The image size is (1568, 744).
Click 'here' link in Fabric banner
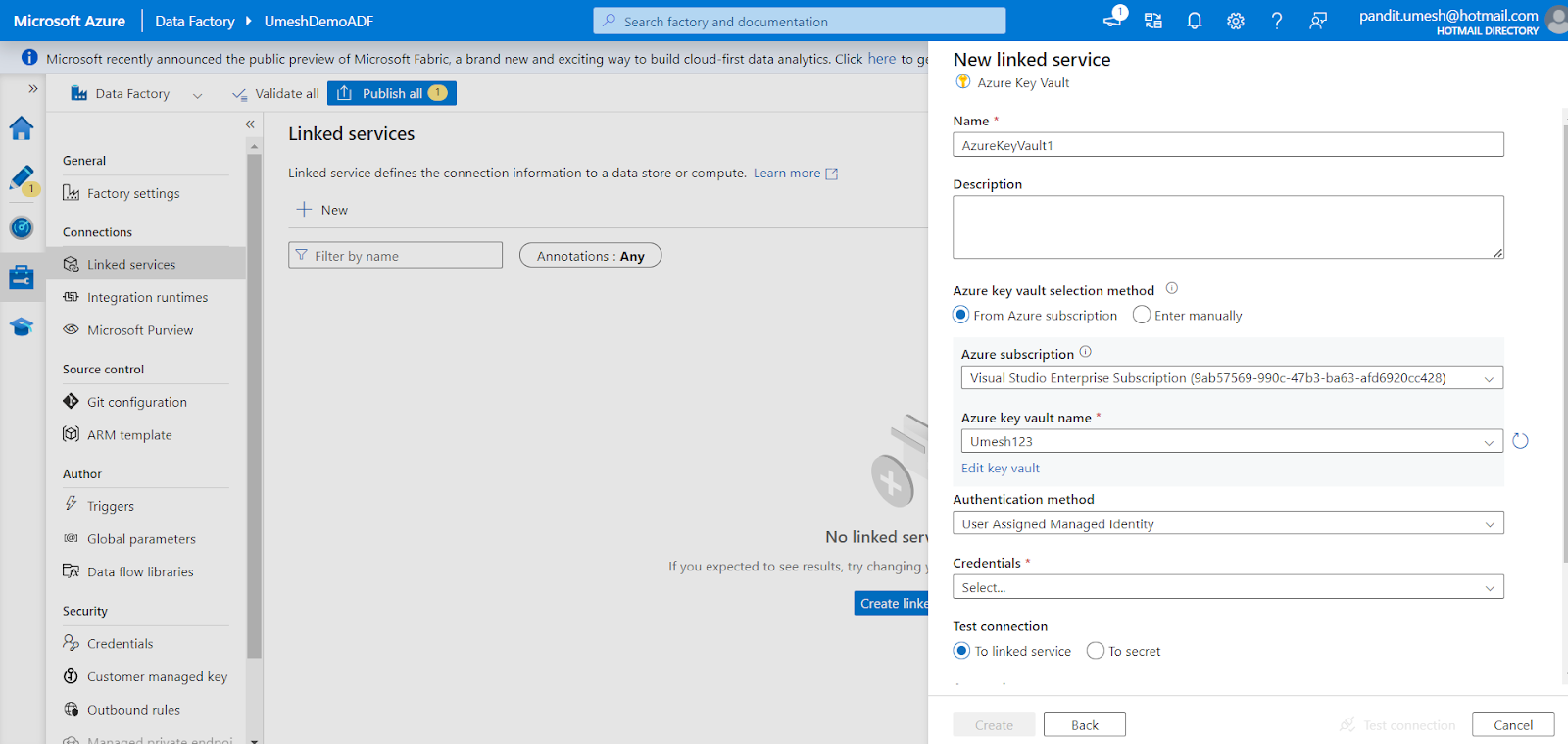click(x=881, y=58)
